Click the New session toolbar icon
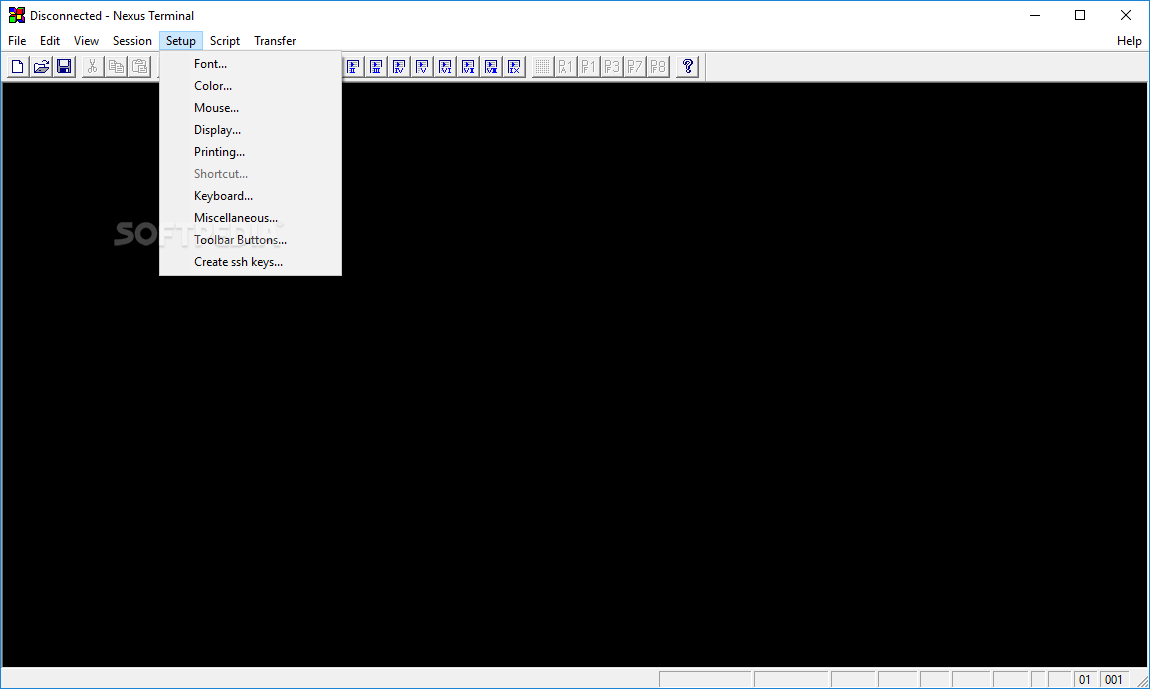Screen dimensions: 1150x689 18,67
